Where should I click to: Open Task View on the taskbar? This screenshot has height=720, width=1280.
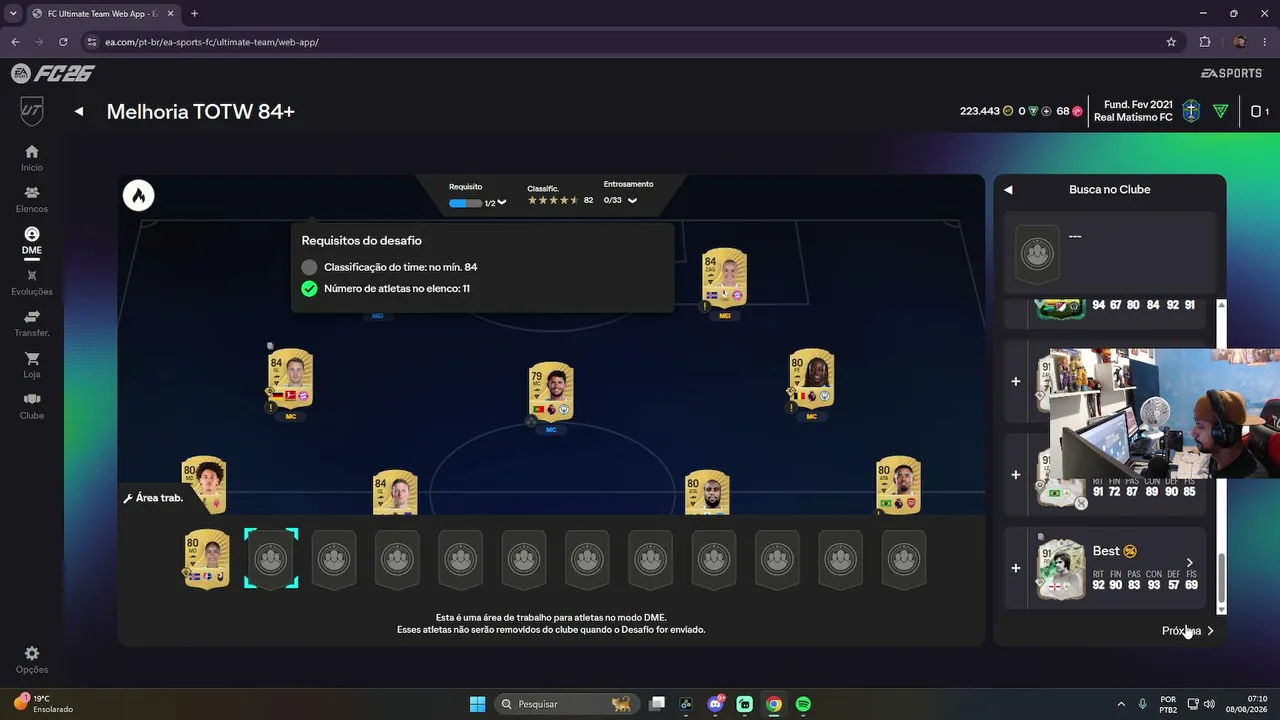click(657, 704)
